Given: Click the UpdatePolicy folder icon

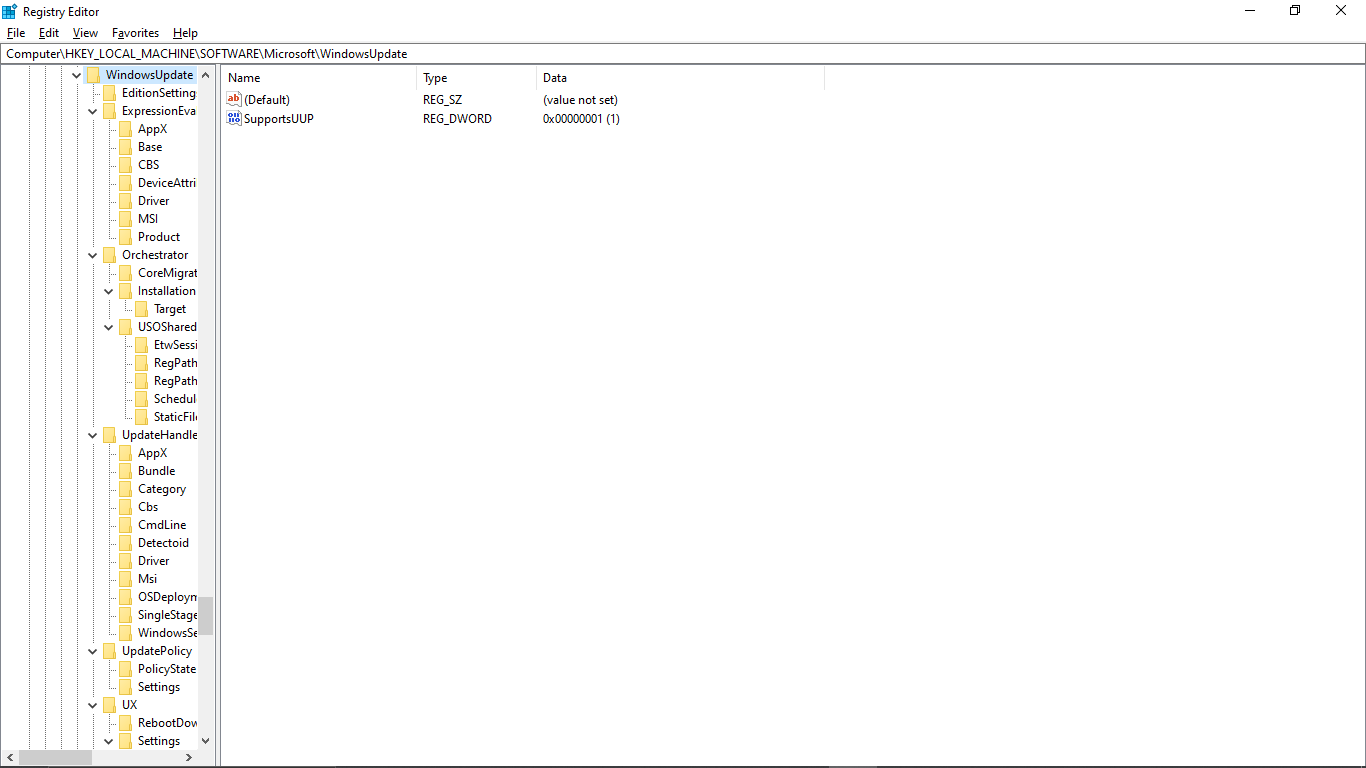Looking at the screenshot, I should [110, 651].
